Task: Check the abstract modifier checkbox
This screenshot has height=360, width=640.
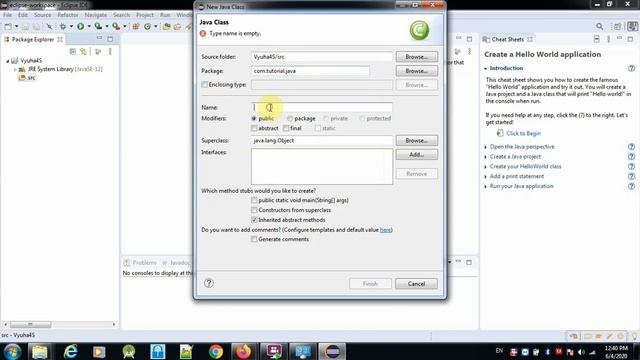Action: point(254,128)
